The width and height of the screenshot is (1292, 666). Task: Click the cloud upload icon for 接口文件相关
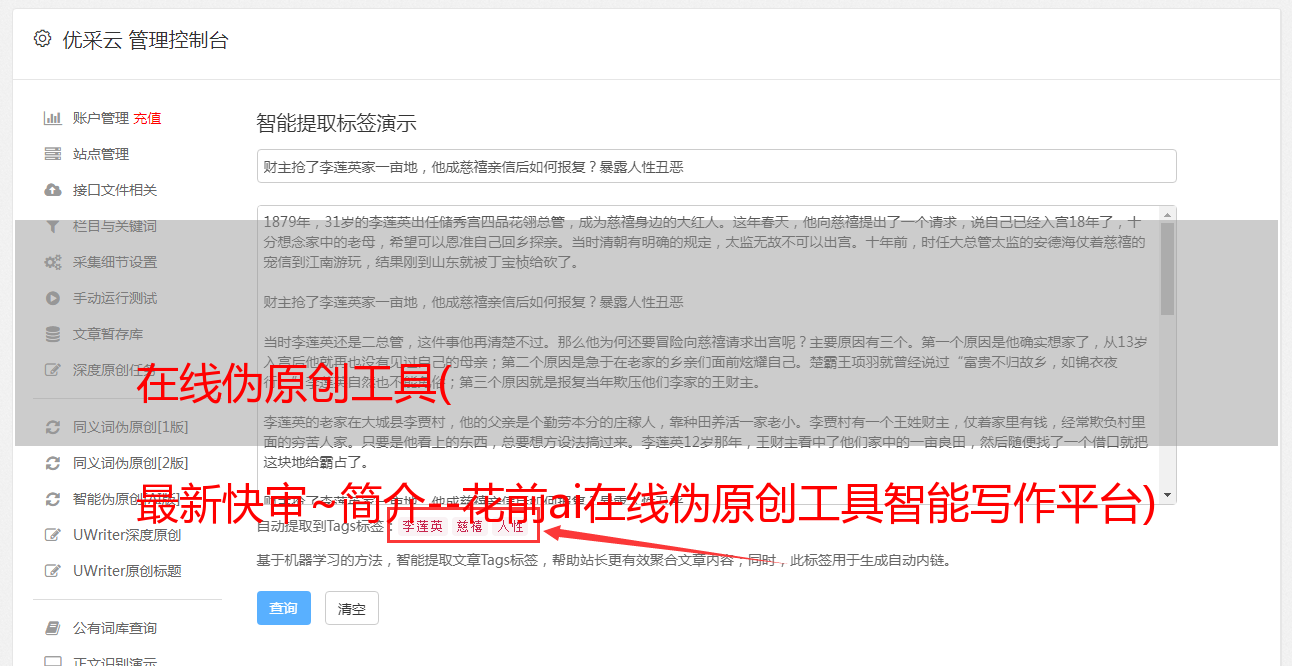point(53,190)
